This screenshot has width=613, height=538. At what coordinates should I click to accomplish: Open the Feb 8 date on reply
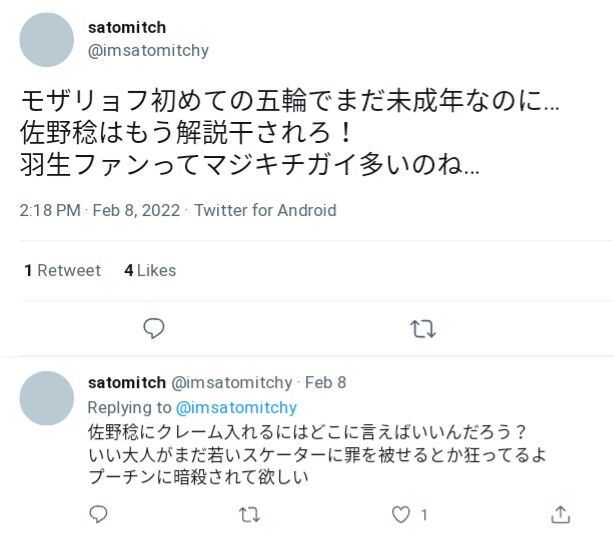[325, 382]
